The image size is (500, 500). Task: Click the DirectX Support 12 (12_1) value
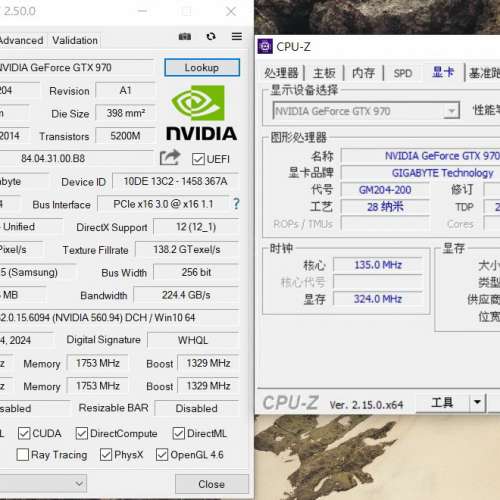(196, 227)
